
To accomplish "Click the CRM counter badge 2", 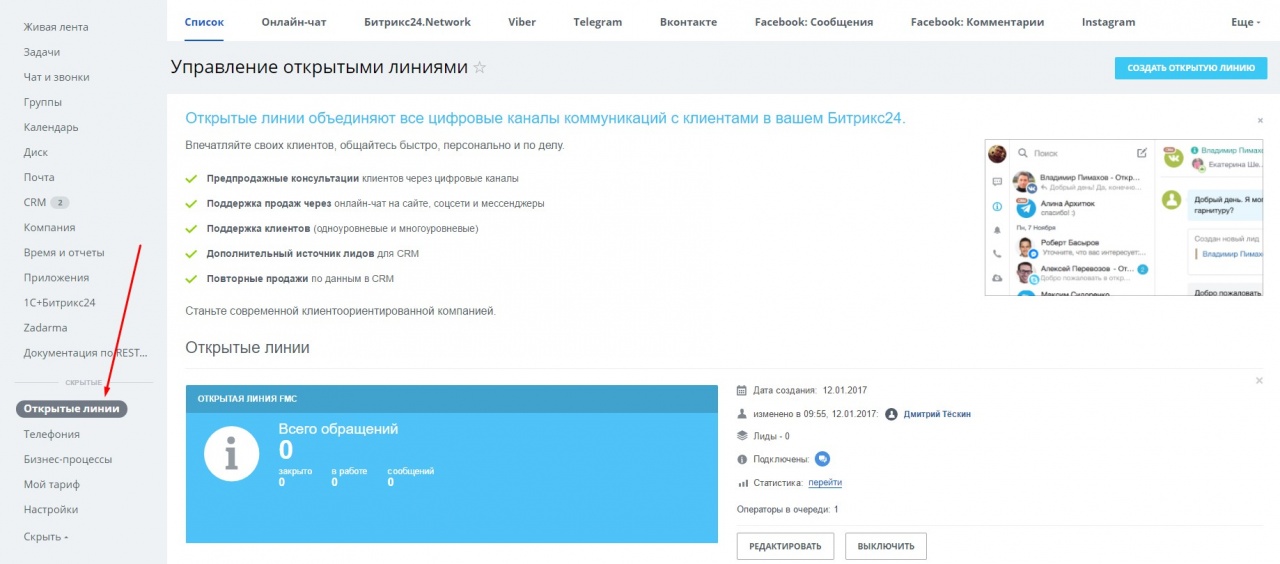I will (x=60, y=202).
